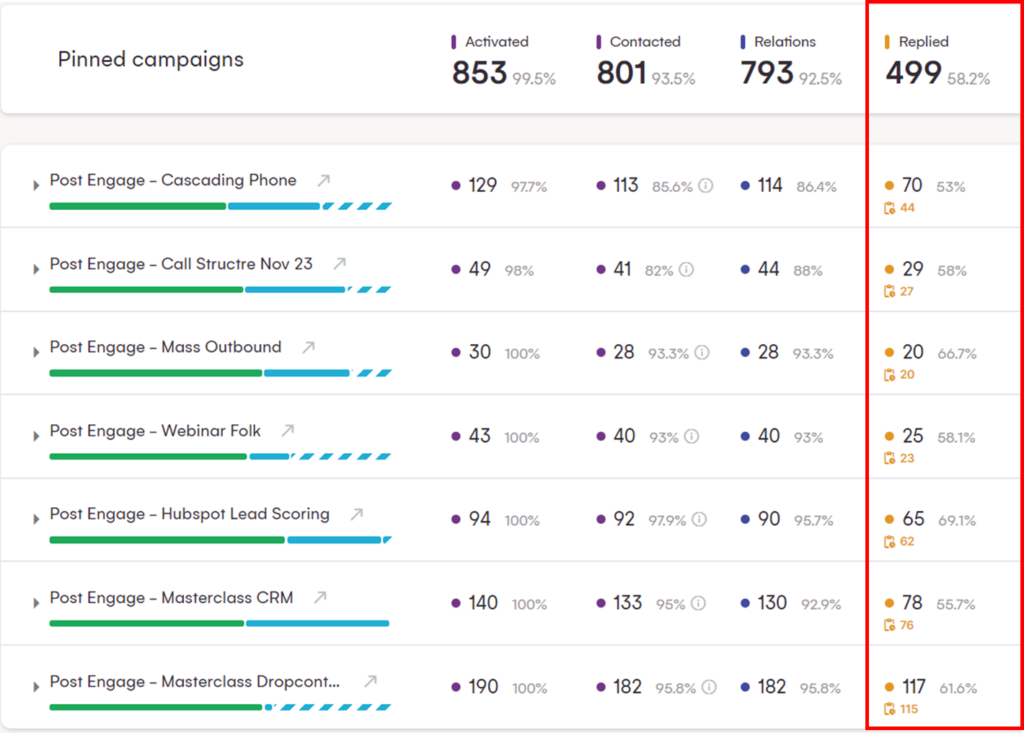Click Call Structre Nov 23 progress bar
The height and width of the screenshot is (733, 1024).
pyautogui.click(x=219, y=289)
